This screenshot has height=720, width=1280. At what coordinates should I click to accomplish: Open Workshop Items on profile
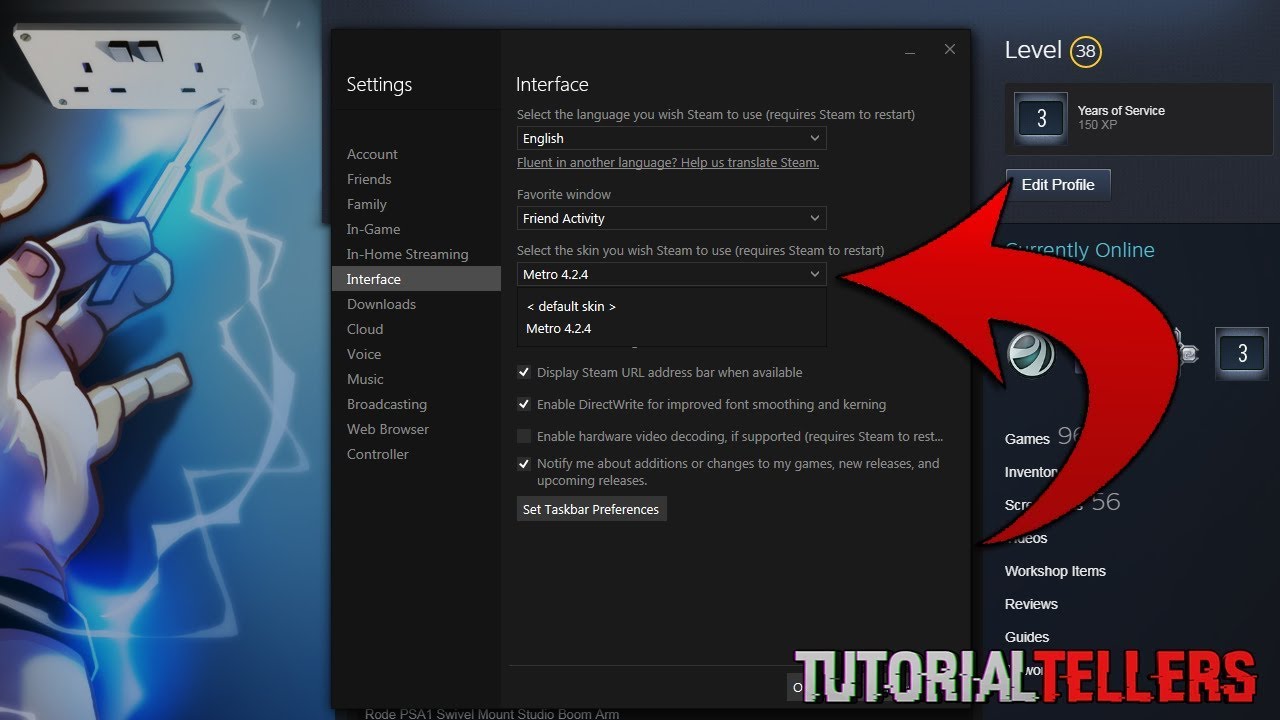click(x=1055, y=571)
